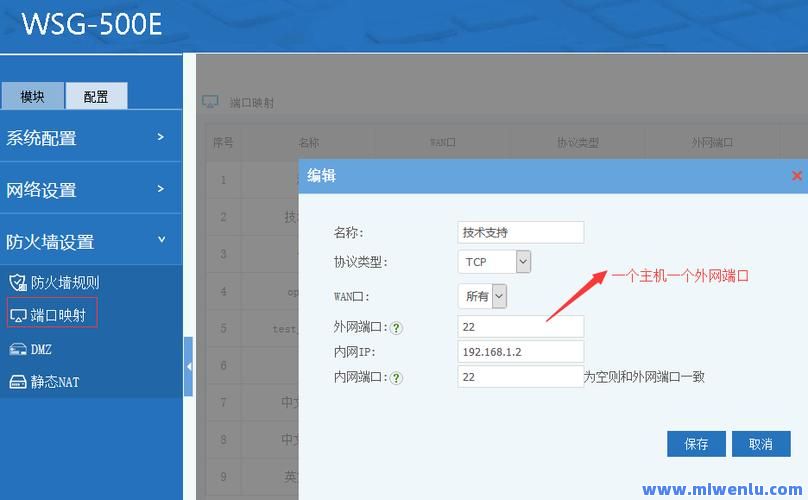The width and height of the screenshot is (808, 500).
Task: Click the WAN口 column header in table
Action: pyautogui.click(x=443, y=142)
